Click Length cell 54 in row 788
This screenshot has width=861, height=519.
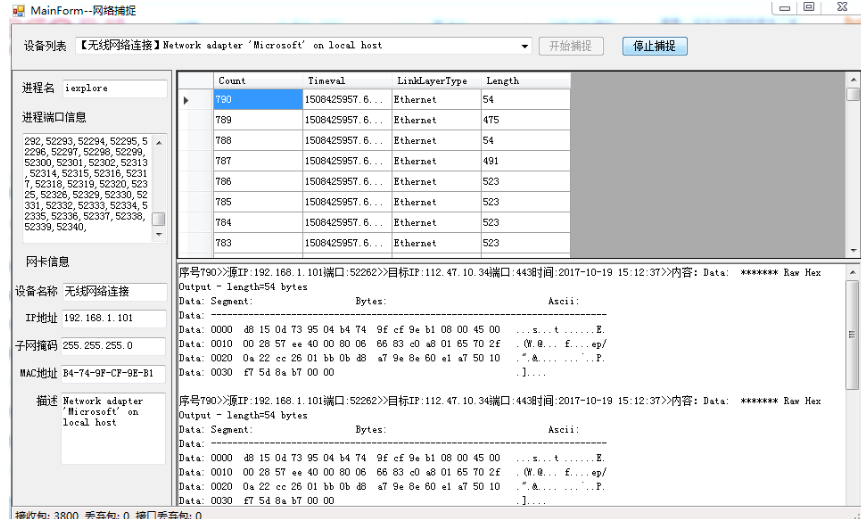click(x=525, y=141)
